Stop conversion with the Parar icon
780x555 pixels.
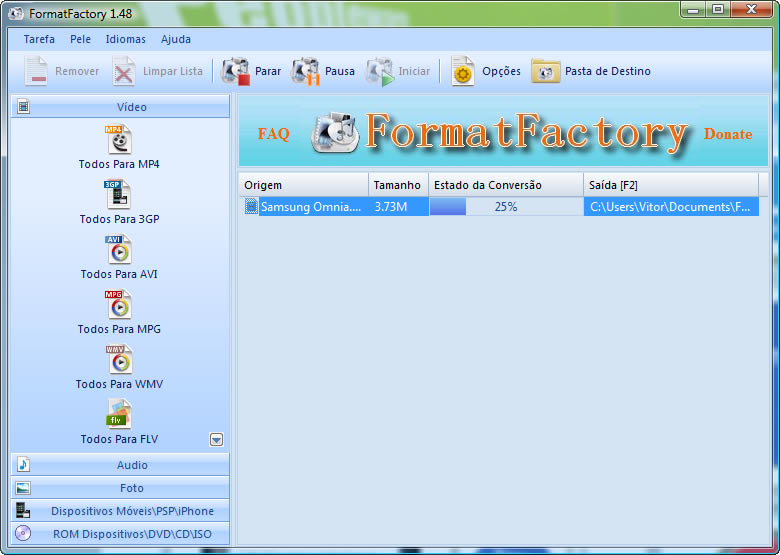click(235, 71)
